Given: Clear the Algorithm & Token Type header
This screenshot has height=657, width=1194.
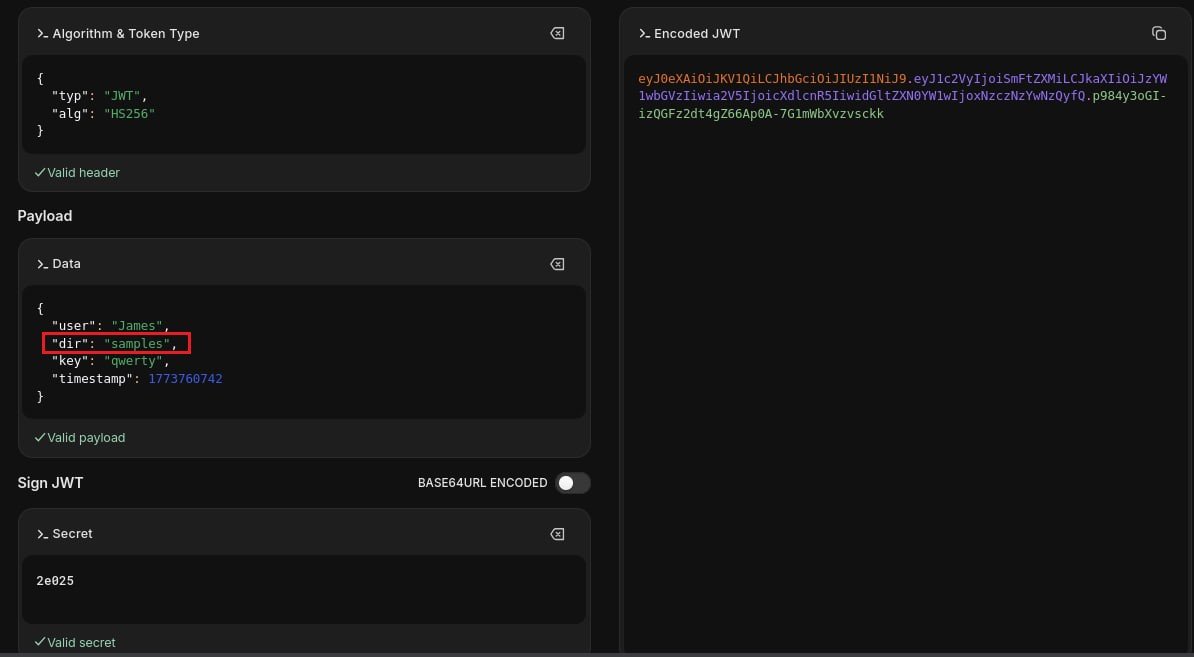Looking at the screenshot, I should point(557,34).
